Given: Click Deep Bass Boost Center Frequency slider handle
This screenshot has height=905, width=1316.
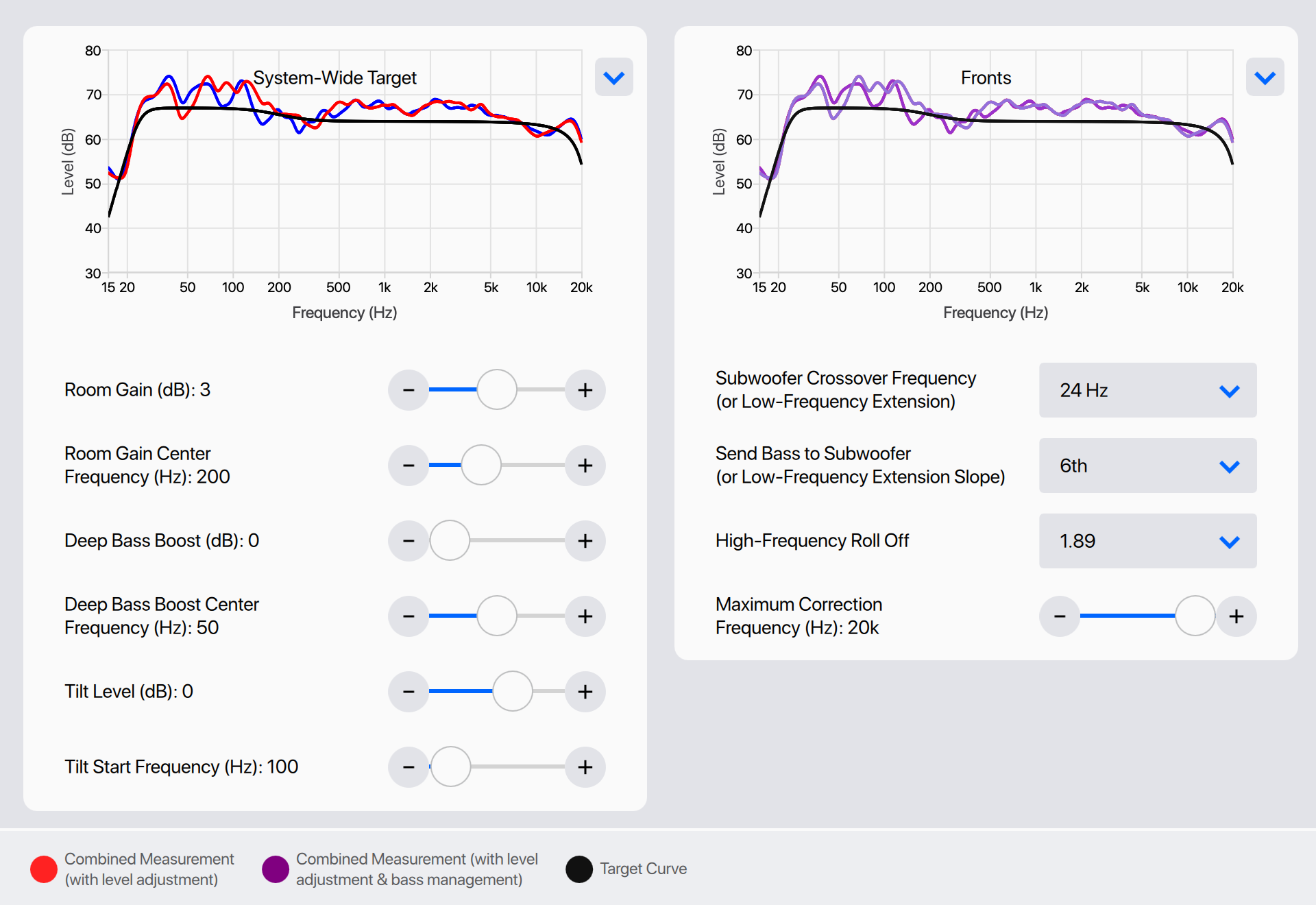Looking at the screenshot, I should [x=497, y=616].
